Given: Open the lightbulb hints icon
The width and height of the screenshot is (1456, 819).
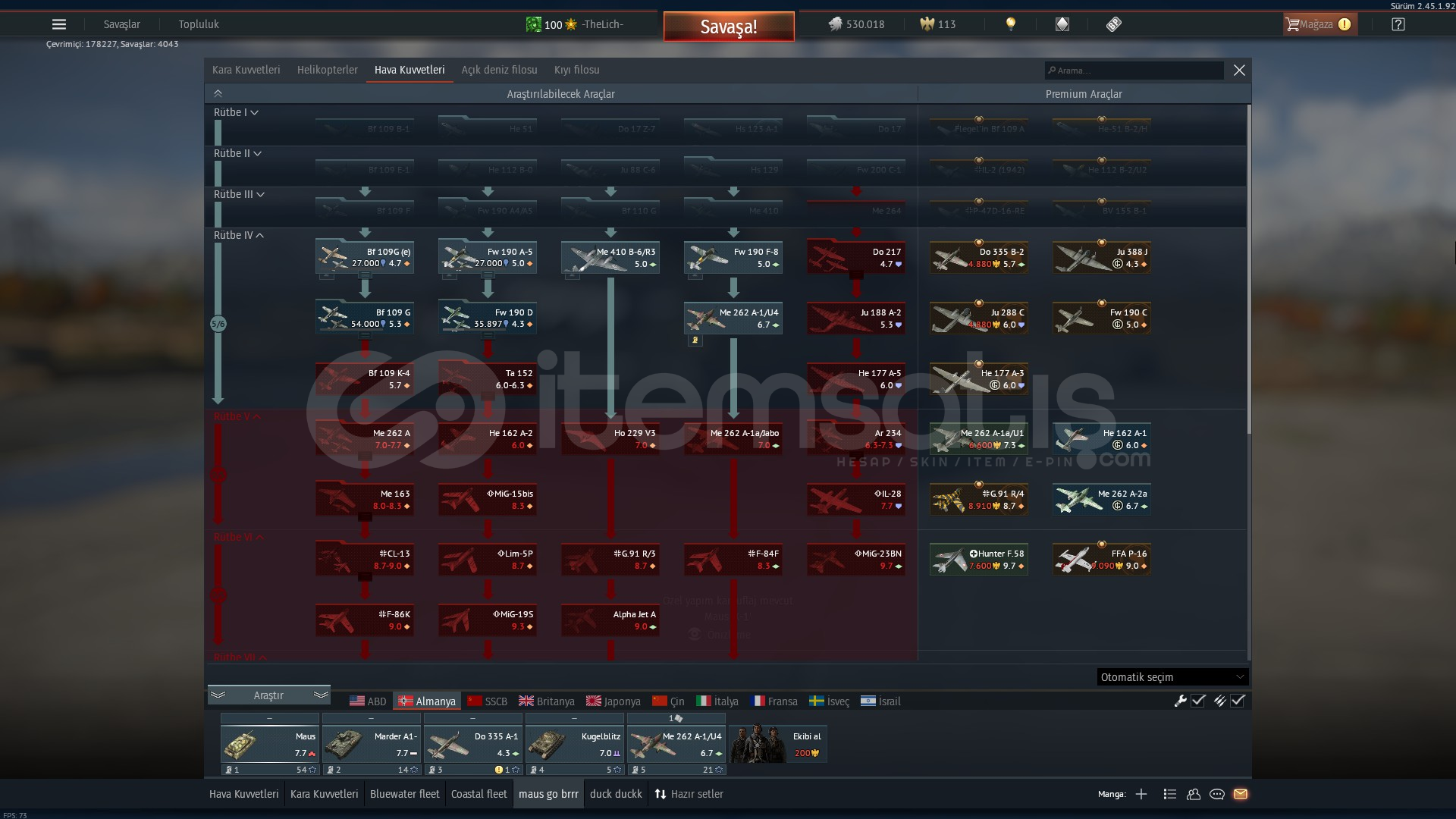Looking at the screenshot, I should point(1010,24).
